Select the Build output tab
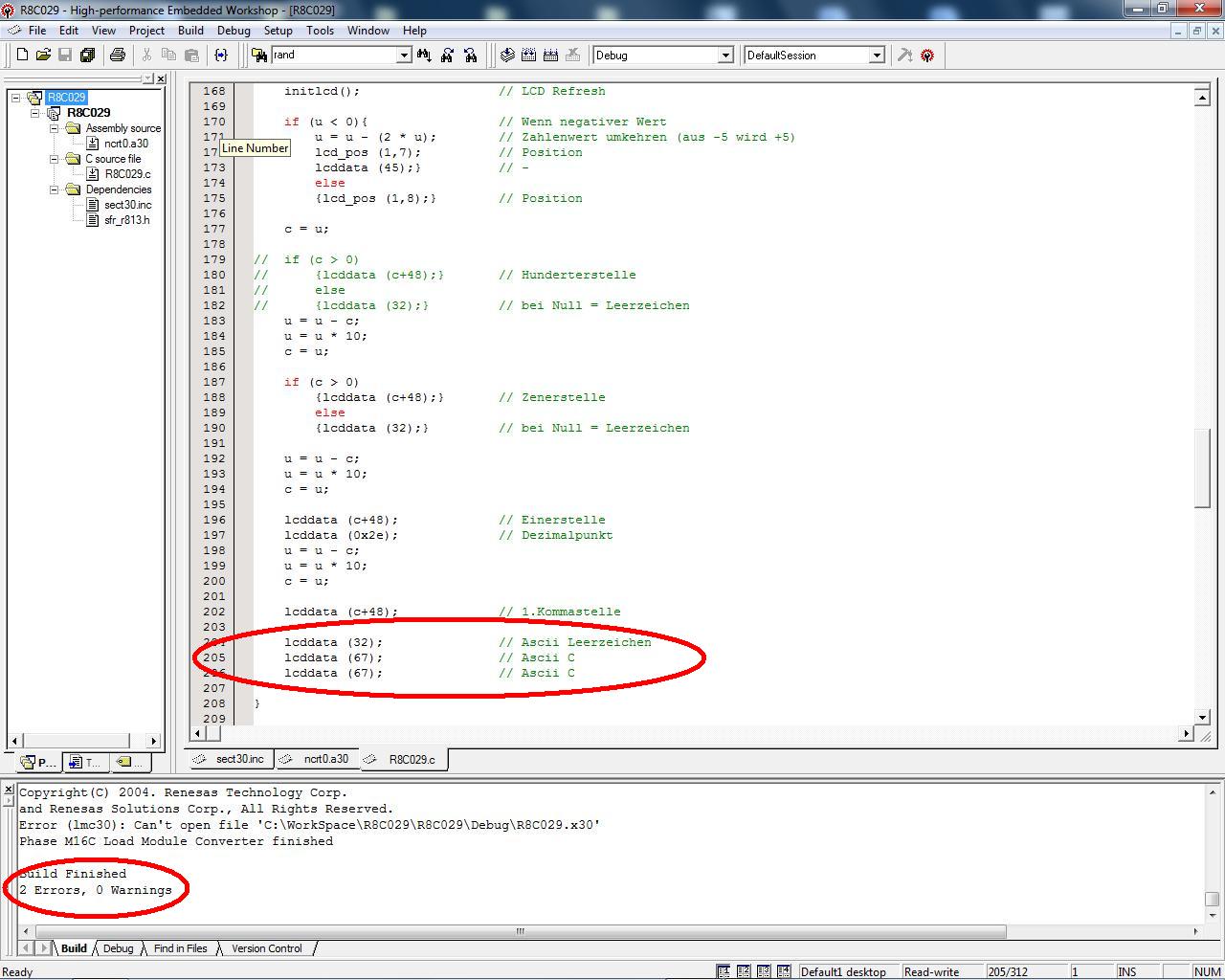Screen dimensions: 1225x980 pos(74,948)
